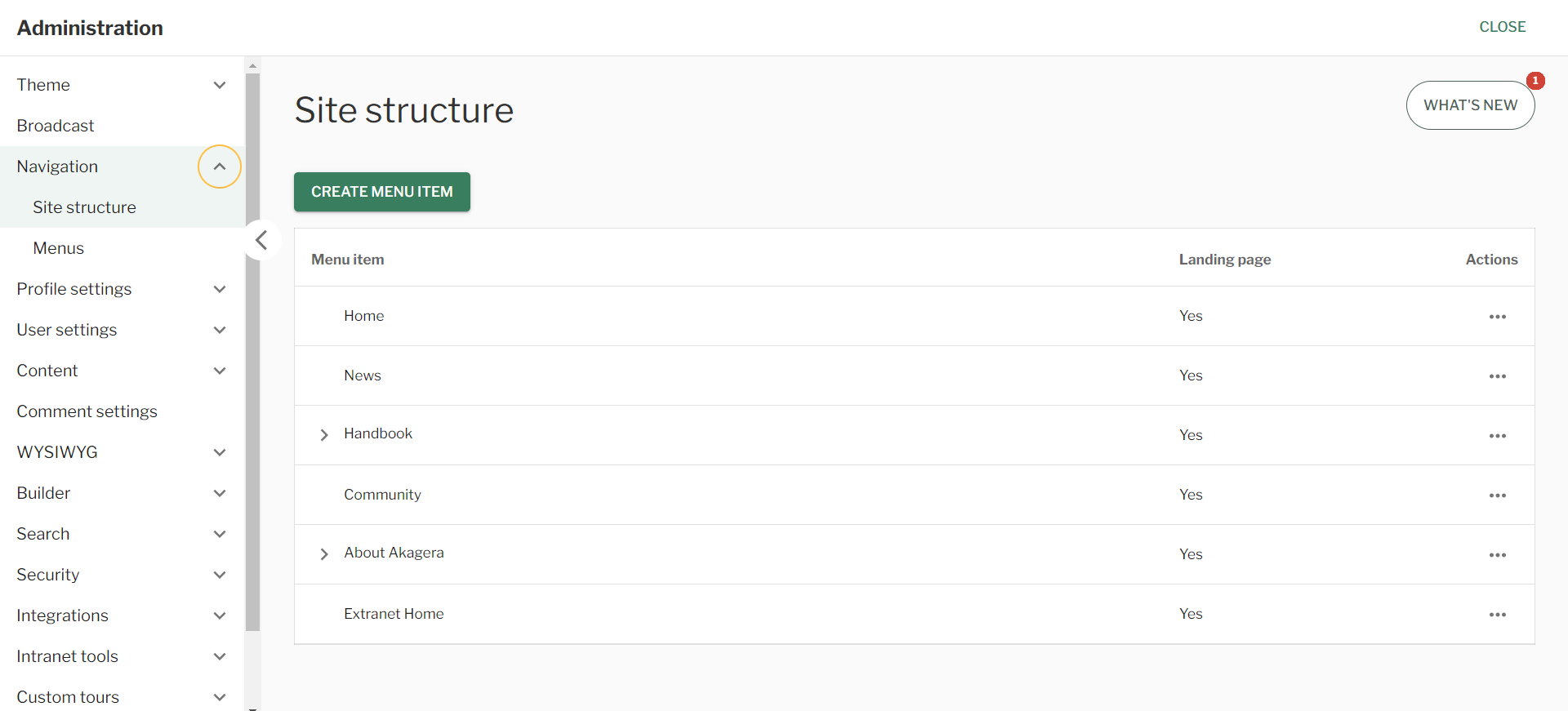Open actions menu for News row
The image size is (1568, 711).
[x=1497, y=376]
